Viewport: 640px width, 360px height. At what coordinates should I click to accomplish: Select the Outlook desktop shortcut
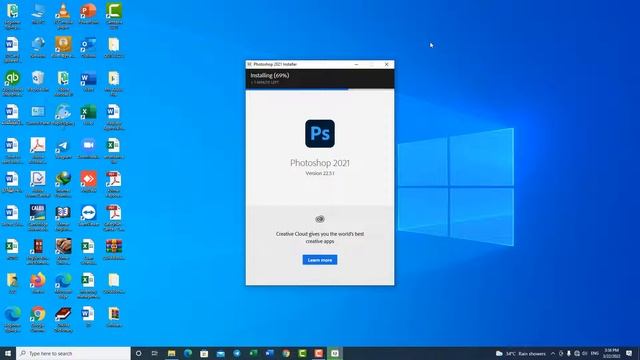point(89,47)
